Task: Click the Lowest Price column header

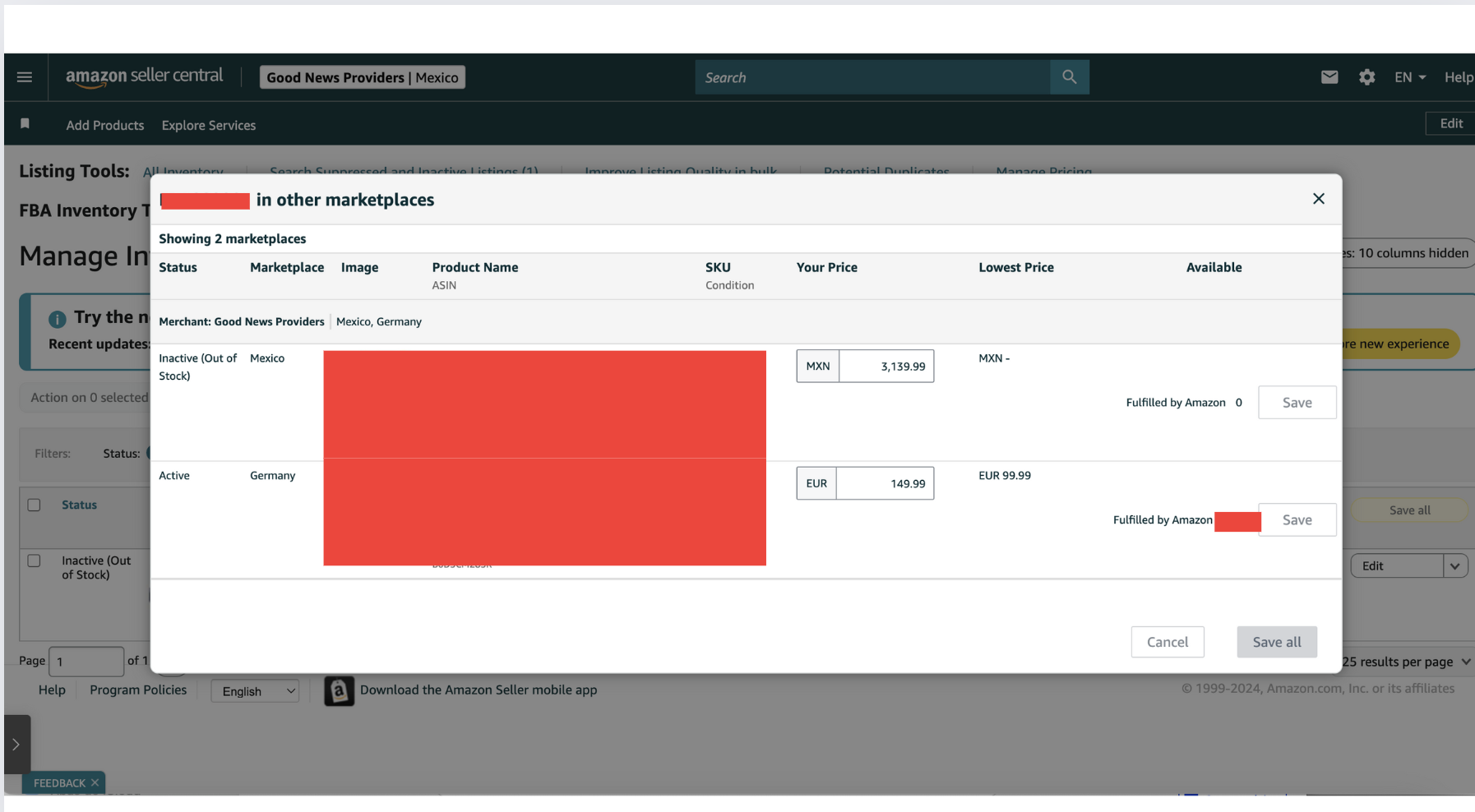Action: click(x=1016, y=267)
